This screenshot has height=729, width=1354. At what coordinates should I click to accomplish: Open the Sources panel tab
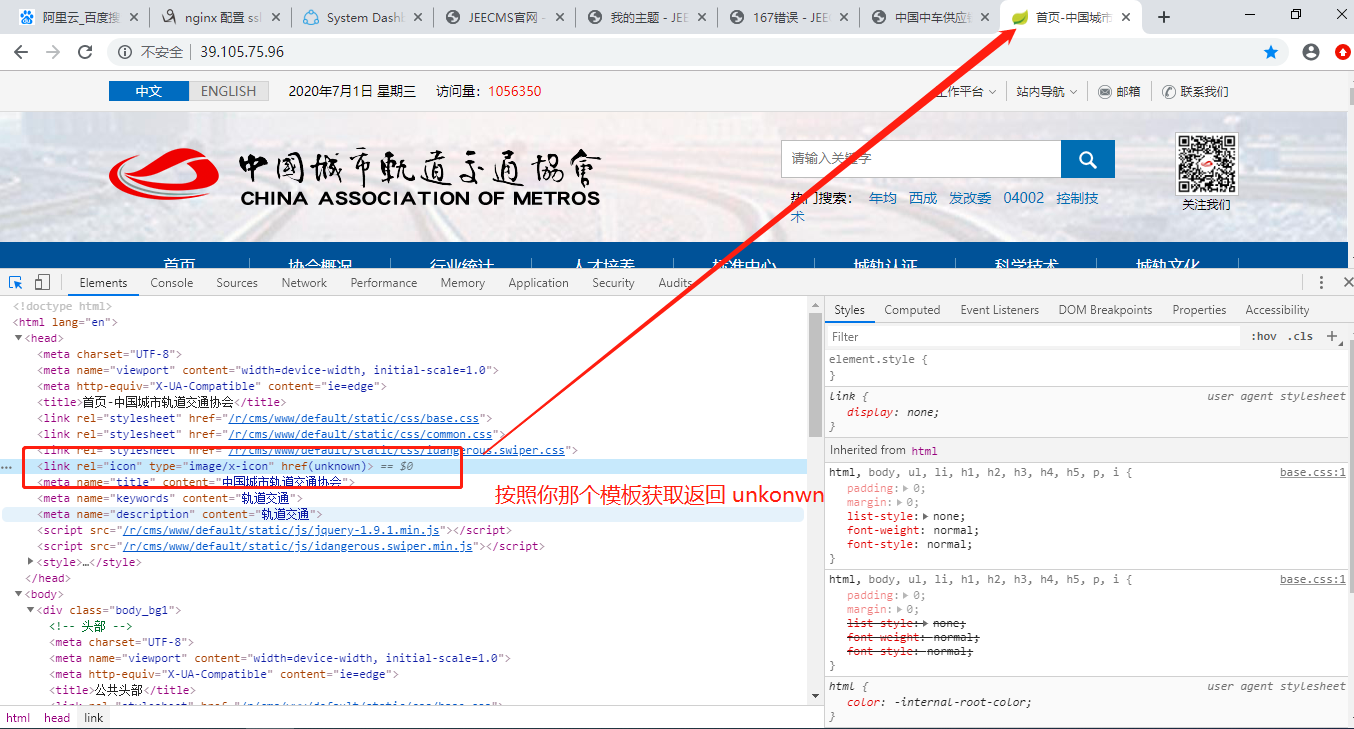[237, 283]
